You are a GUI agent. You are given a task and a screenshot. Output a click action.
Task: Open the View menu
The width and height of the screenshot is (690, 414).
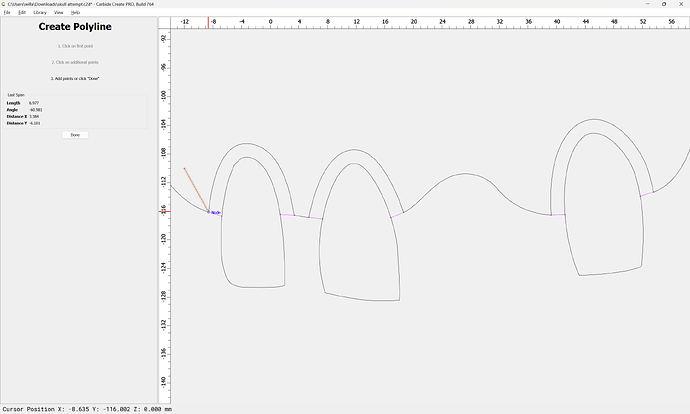pos(59,12)
